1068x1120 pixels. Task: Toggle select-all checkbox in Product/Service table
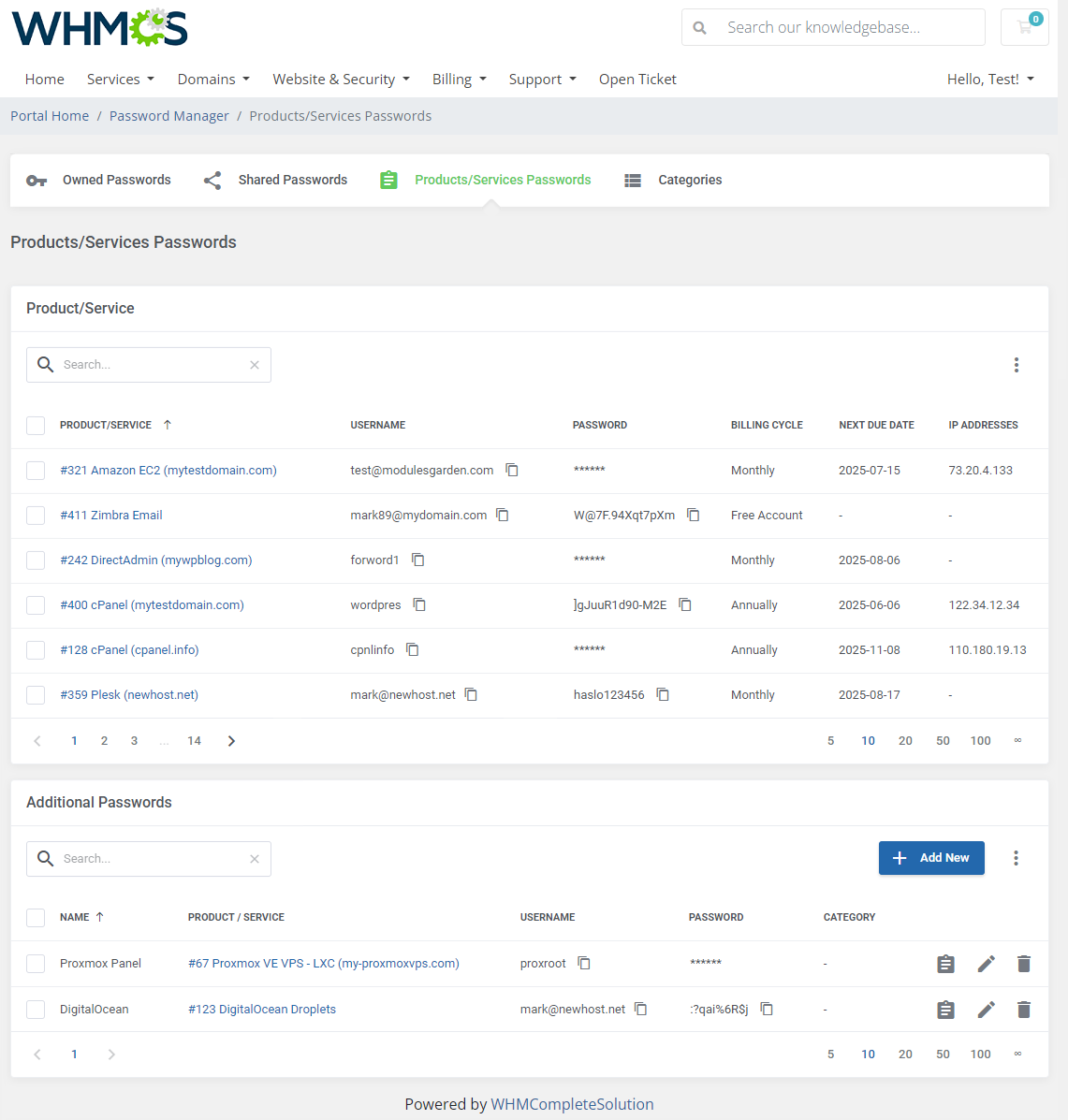36,426
